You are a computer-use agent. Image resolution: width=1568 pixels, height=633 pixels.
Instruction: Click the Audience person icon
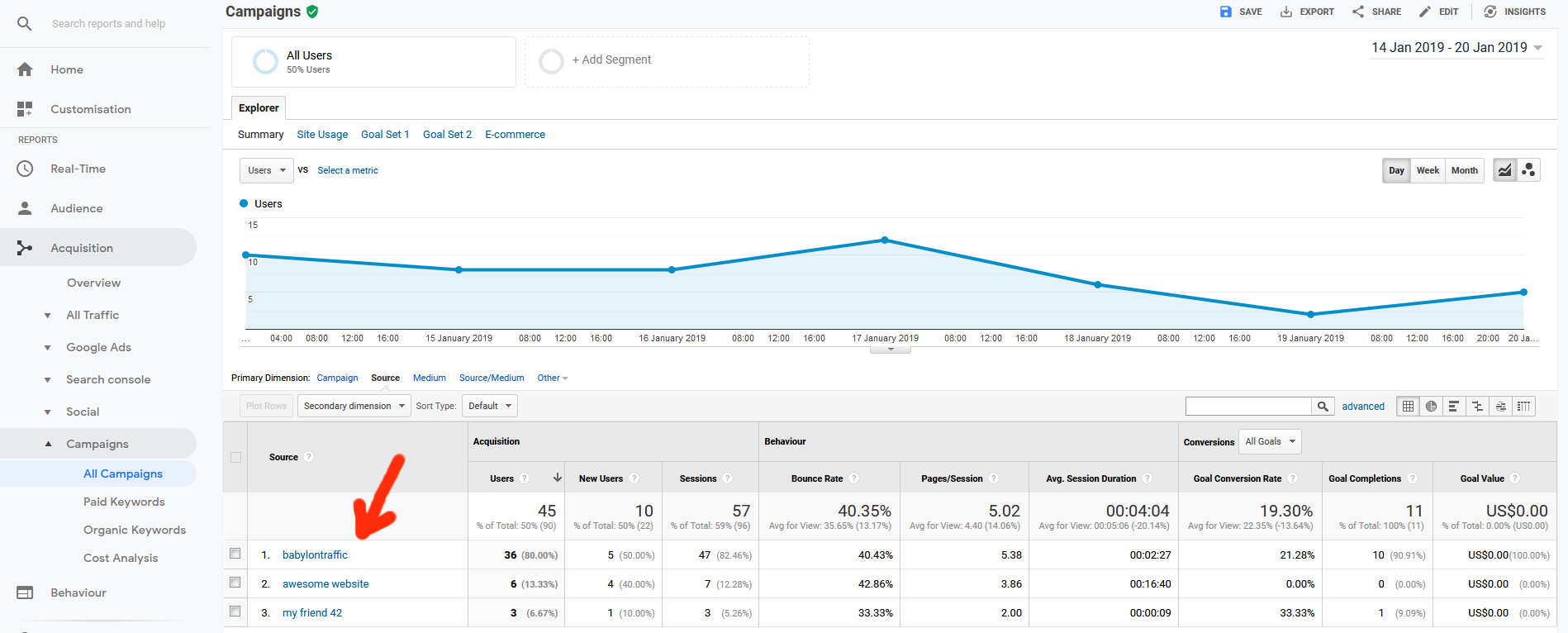coord(25,208)
